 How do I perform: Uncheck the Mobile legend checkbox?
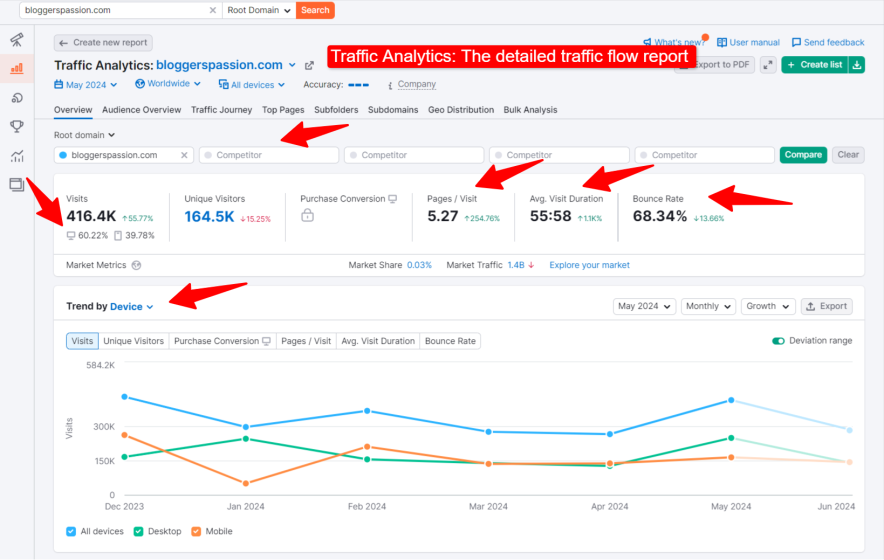[x=196, y=531]
